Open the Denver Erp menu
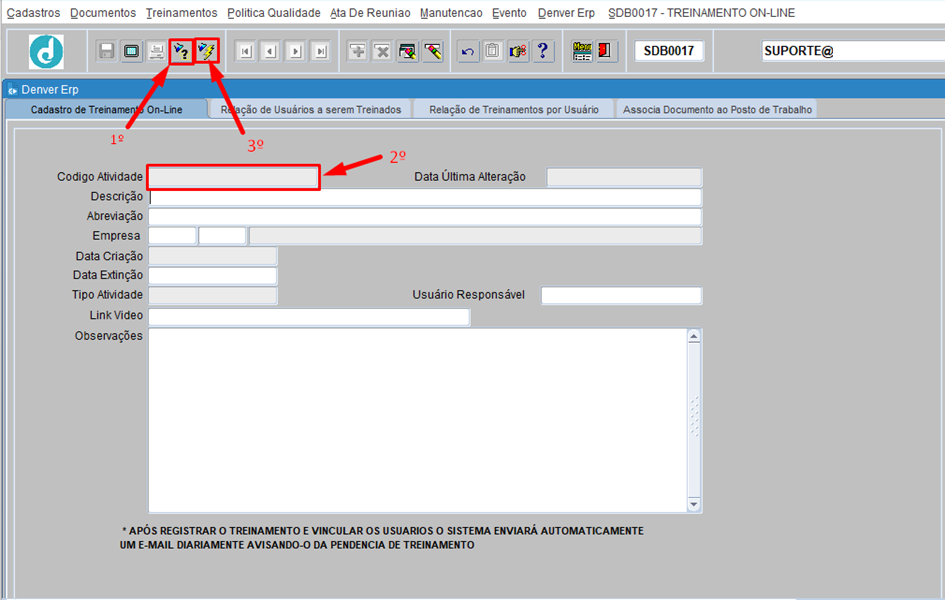Image resolution: width=945 pixels, height=600 pixels. click(566, 13)
